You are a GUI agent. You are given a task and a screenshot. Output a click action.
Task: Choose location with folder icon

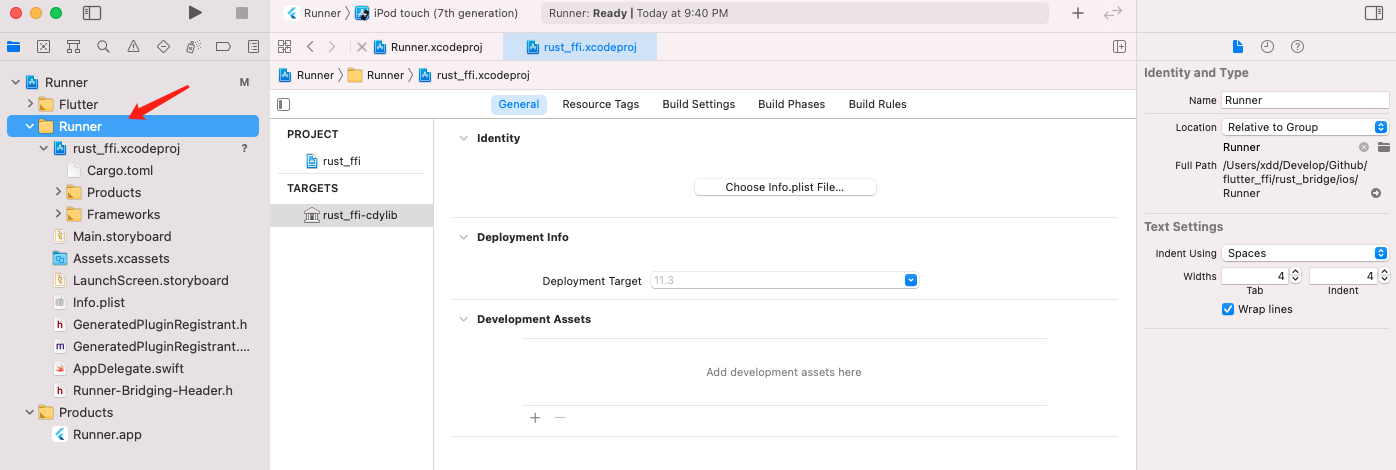1384,147
